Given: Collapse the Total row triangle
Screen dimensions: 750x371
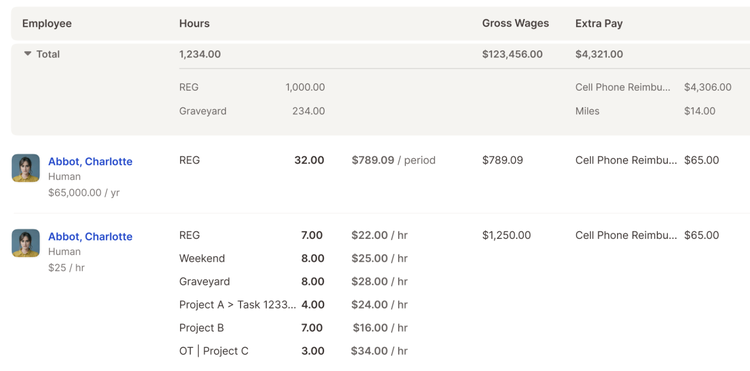Looking at the screenshot, I should (28, 54).
